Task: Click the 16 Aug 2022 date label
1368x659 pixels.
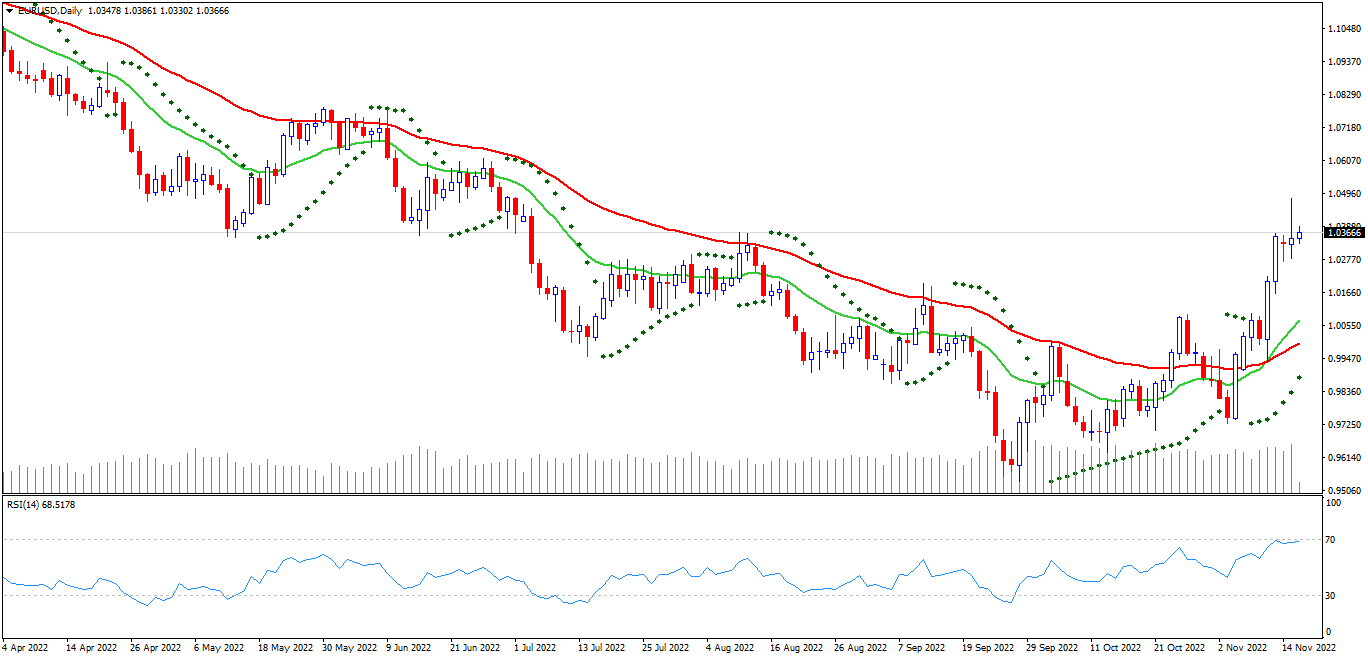Action: [x=796, y=648]
